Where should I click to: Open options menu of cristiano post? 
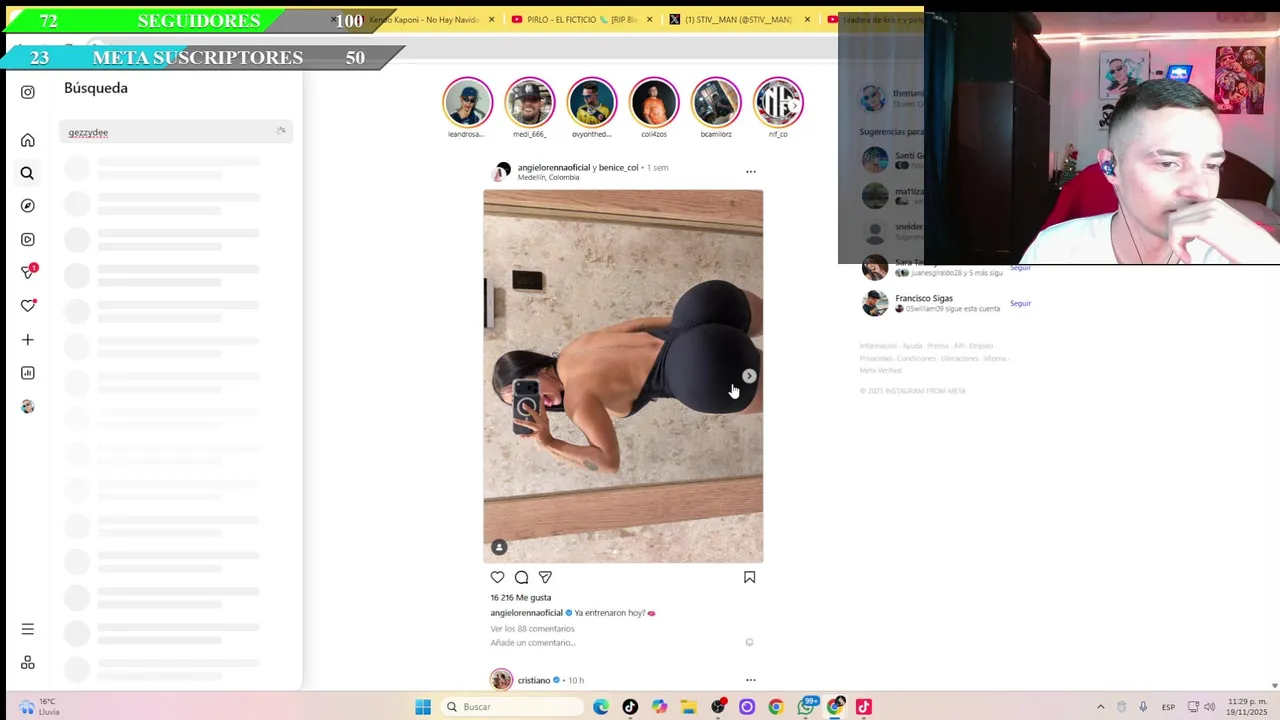point(751,680)
